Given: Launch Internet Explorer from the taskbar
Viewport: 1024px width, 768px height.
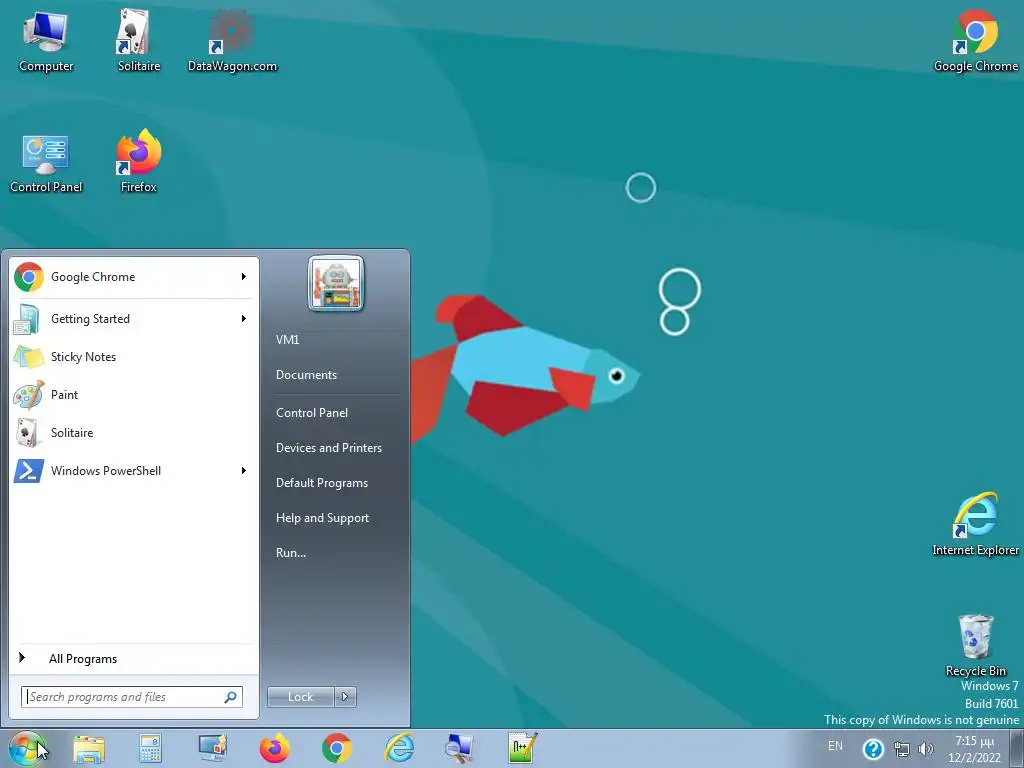Looking at the screenshot, I should coord(398,748).
